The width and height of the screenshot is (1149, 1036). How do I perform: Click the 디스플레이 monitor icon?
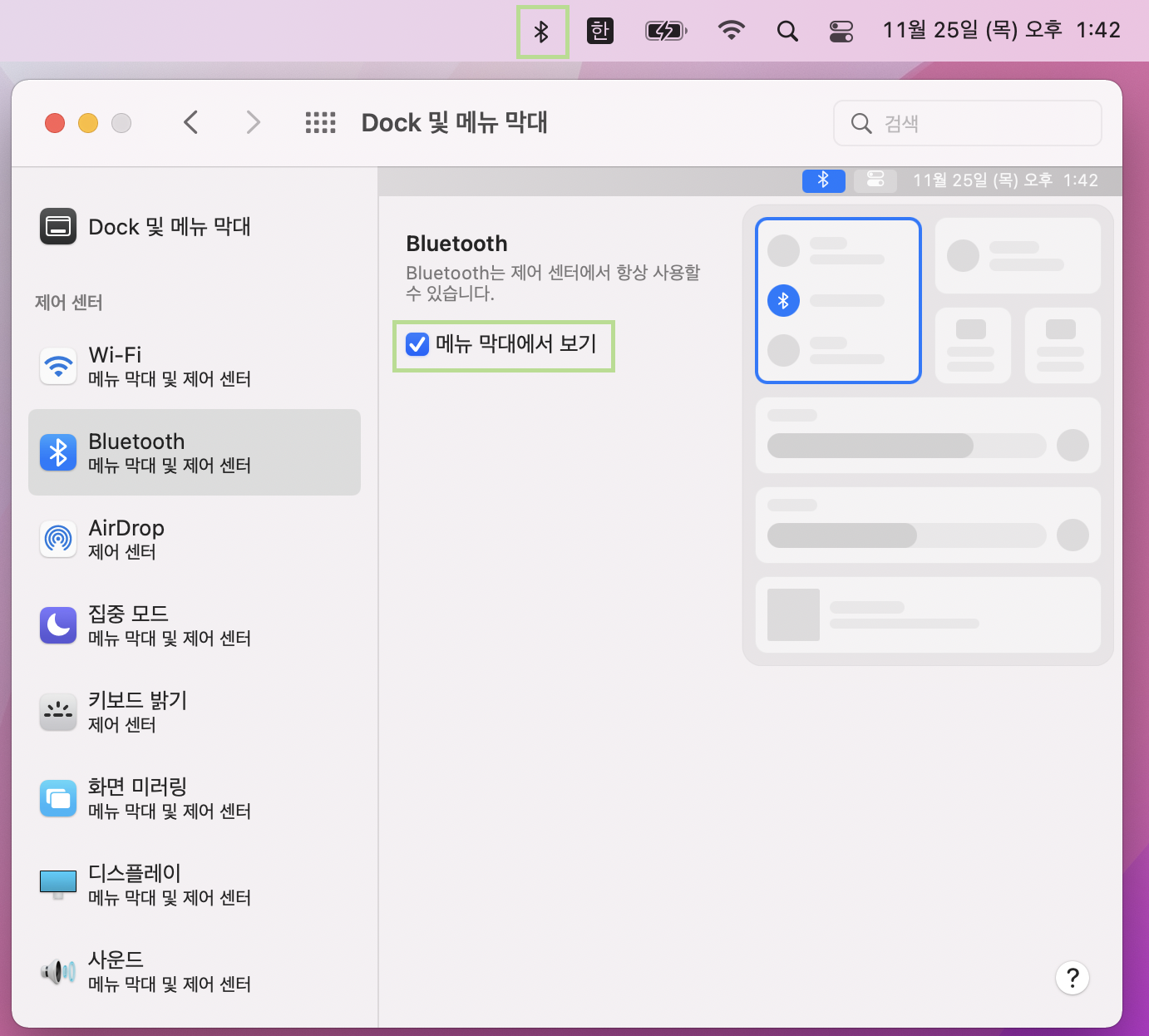click(x=58, y=885)
